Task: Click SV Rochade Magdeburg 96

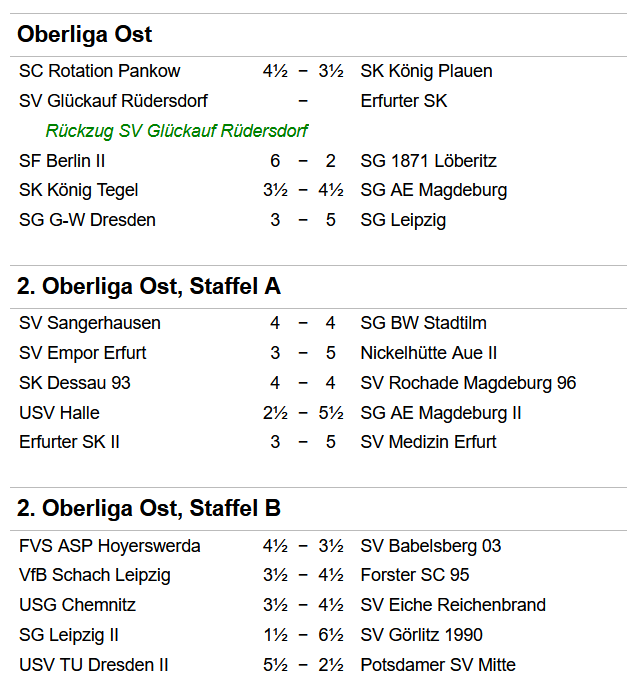Action: [468, 383]
